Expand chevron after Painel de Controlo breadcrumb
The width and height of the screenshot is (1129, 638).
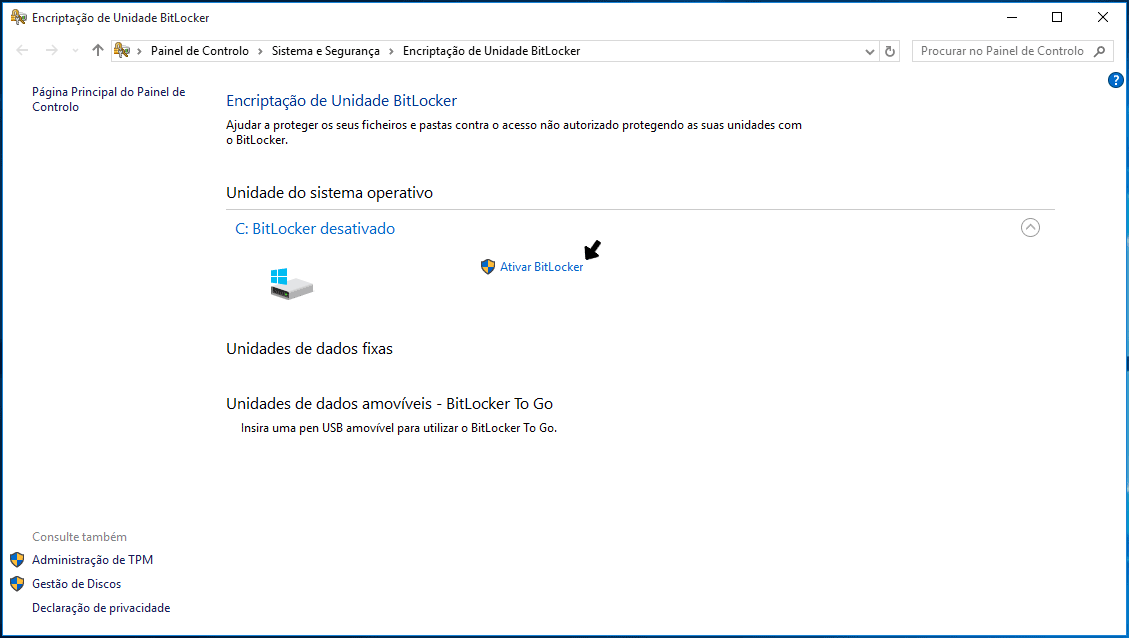(260, 51)
